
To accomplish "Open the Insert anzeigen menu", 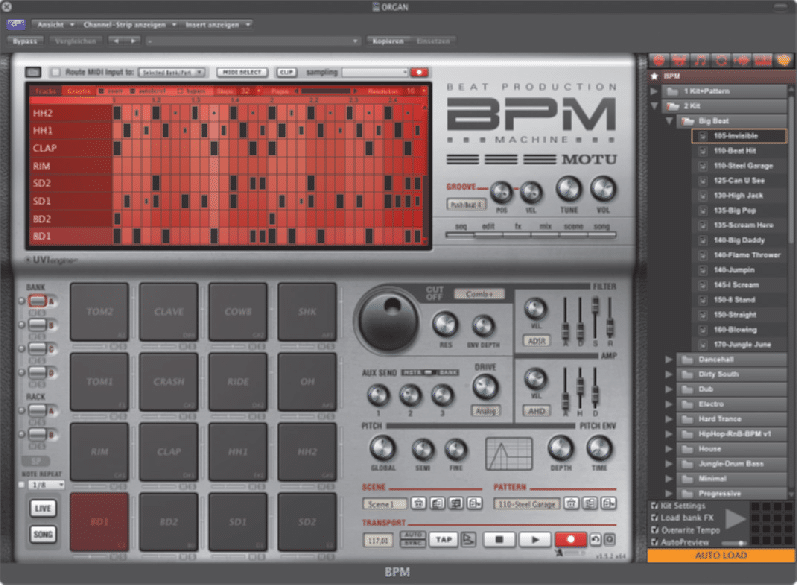I will click(x=217, y=24).
